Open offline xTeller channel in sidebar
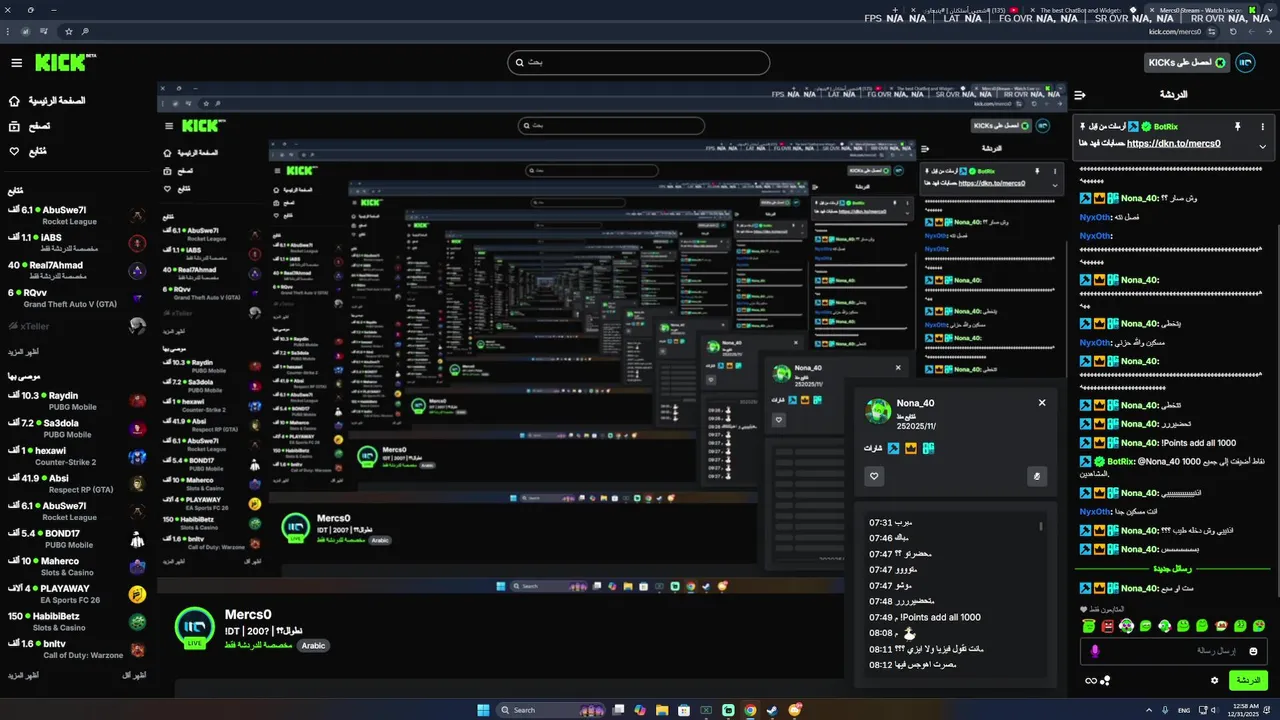 [78, 326]
